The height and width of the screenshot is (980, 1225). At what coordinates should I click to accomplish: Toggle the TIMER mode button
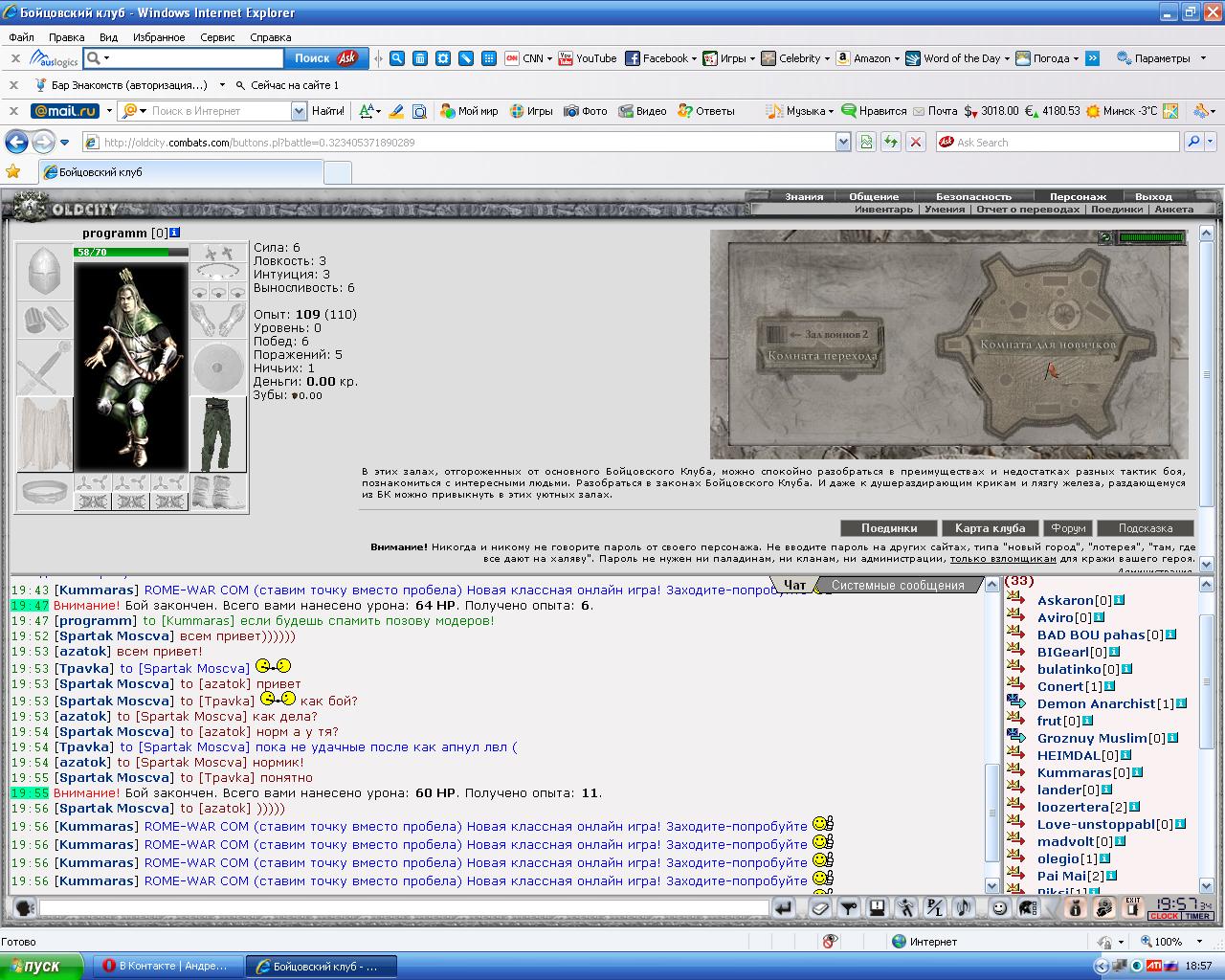[x=1197, y=916]
